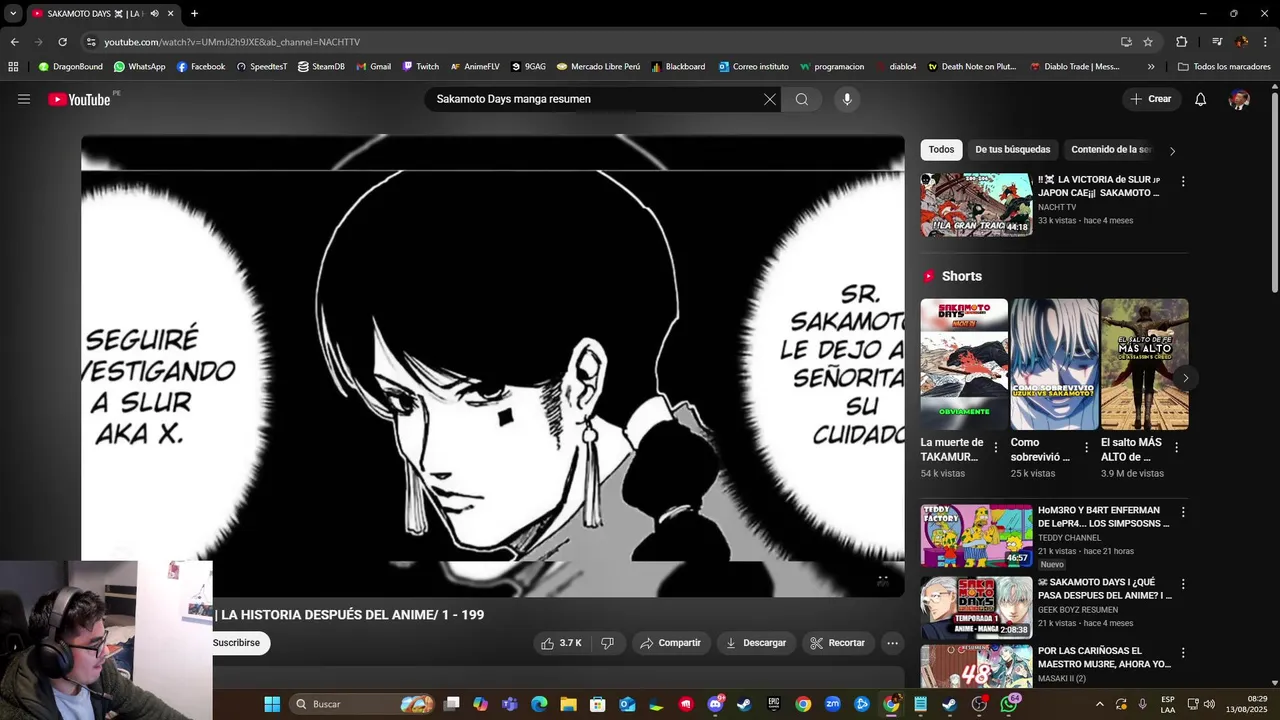This screenshot has width=1280, height=720.
Task: Open NACHT TV channel link
Action: [1057, 207]
